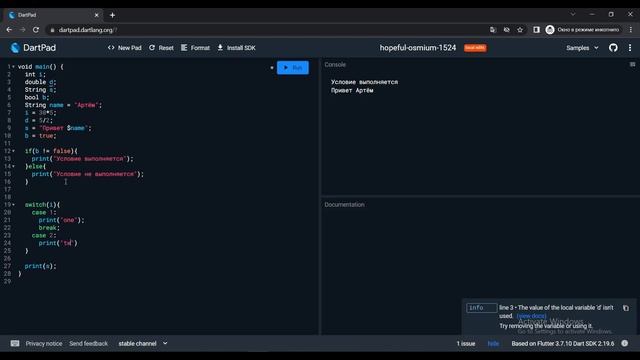Click the translate page icon

(493, 30)
